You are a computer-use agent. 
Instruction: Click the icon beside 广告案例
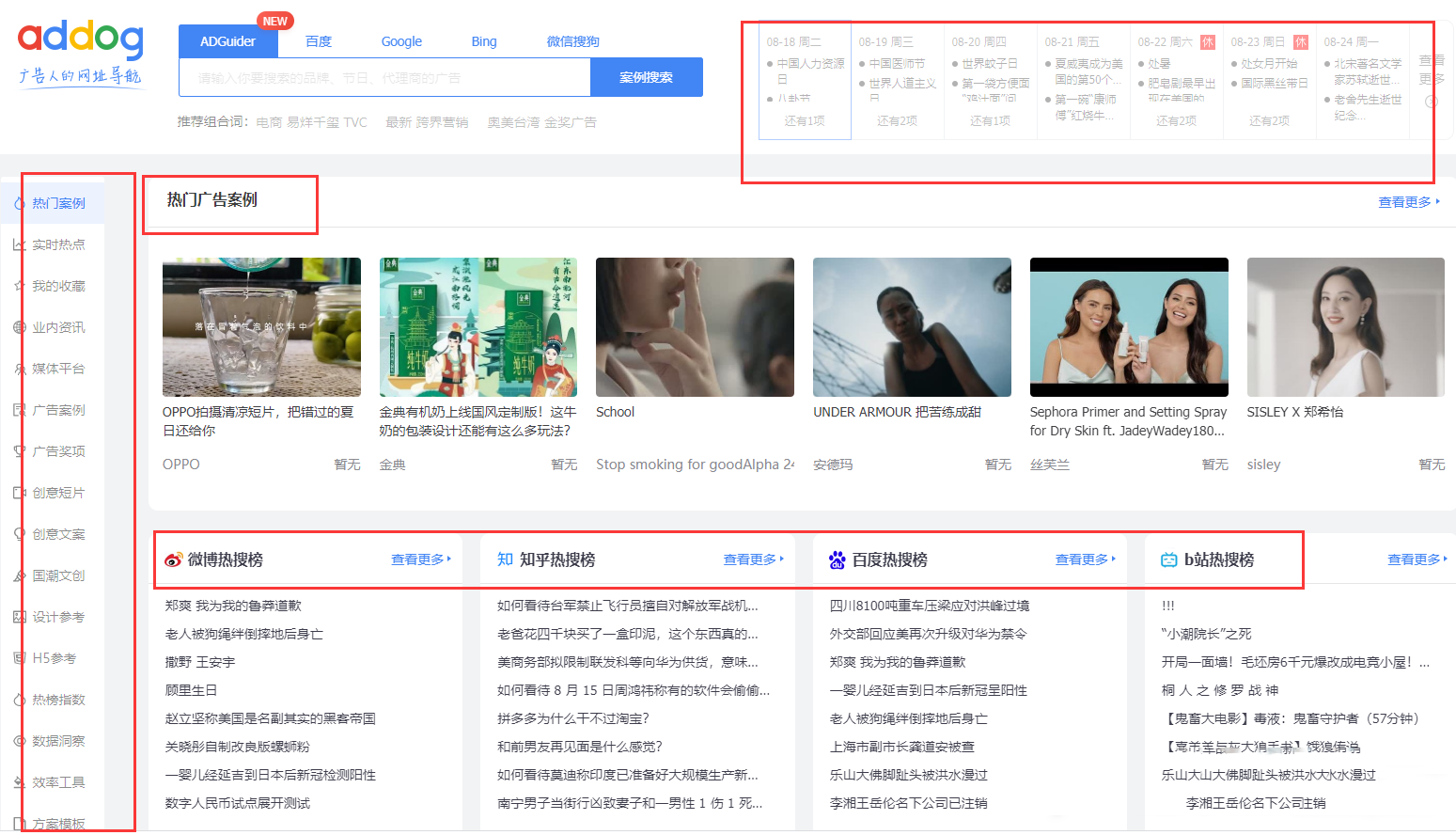tap(20, 410)
